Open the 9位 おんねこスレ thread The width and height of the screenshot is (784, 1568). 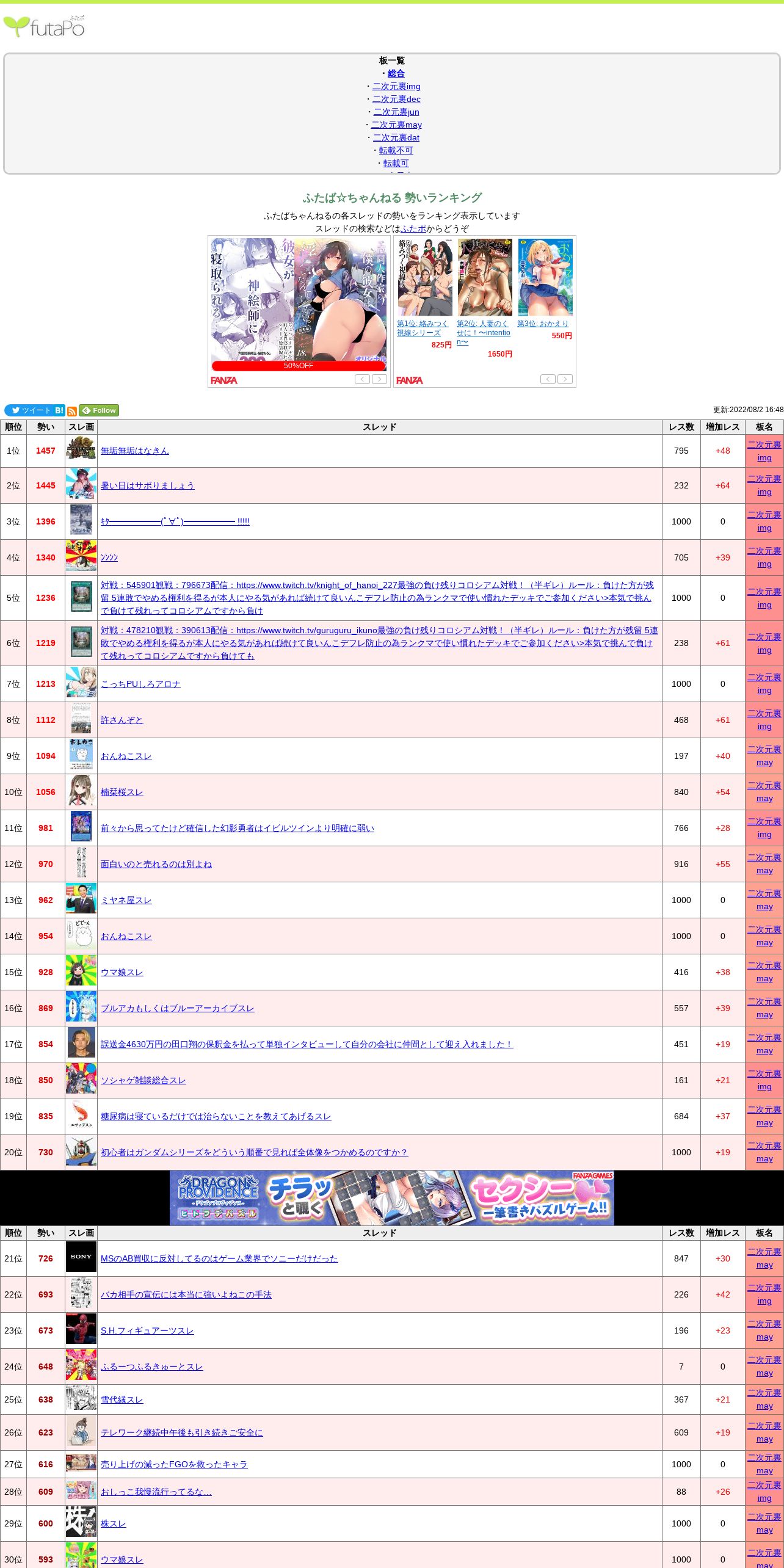coord(126,756)
